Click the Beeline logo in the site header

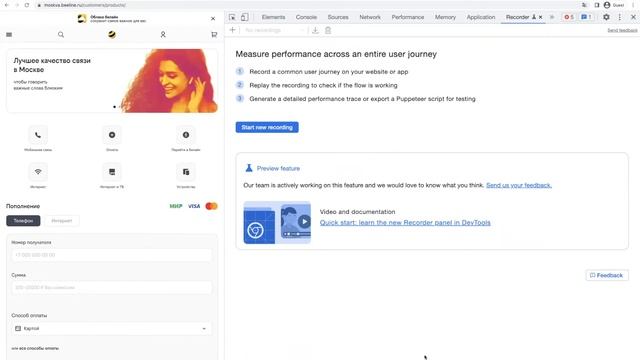112,34
